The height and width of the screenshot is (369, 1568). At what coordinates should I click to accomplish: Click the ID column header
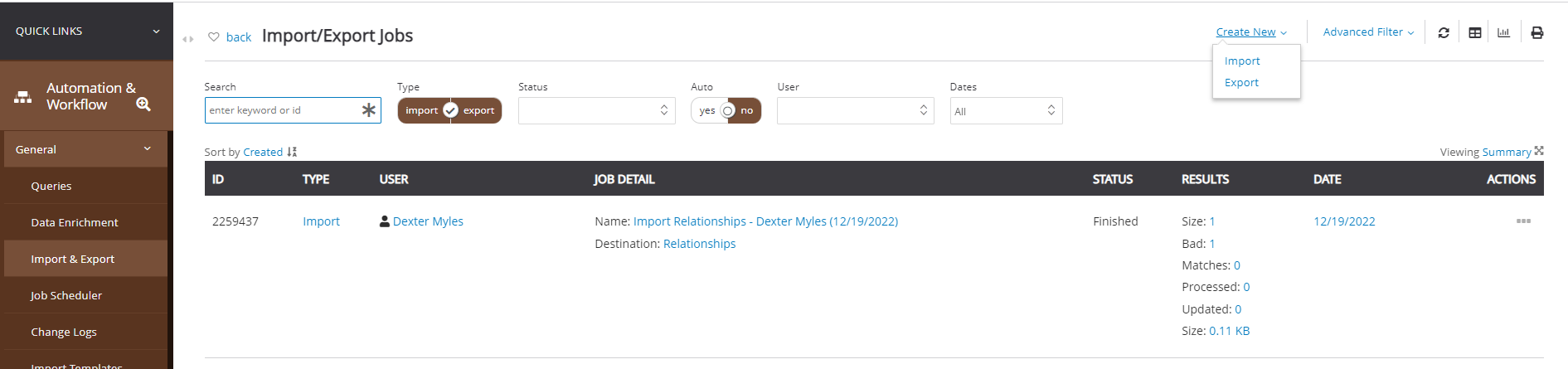tap(218, 179)
